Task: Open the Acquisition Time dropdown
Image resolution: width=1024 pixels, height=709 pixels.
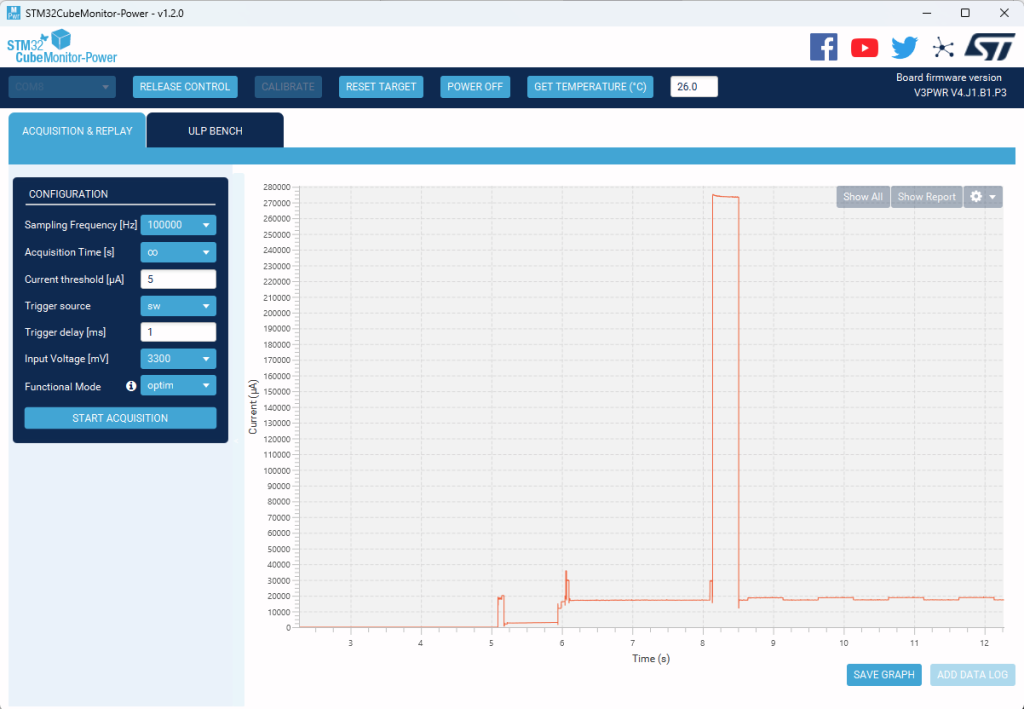Action: [x=178, y=252]
